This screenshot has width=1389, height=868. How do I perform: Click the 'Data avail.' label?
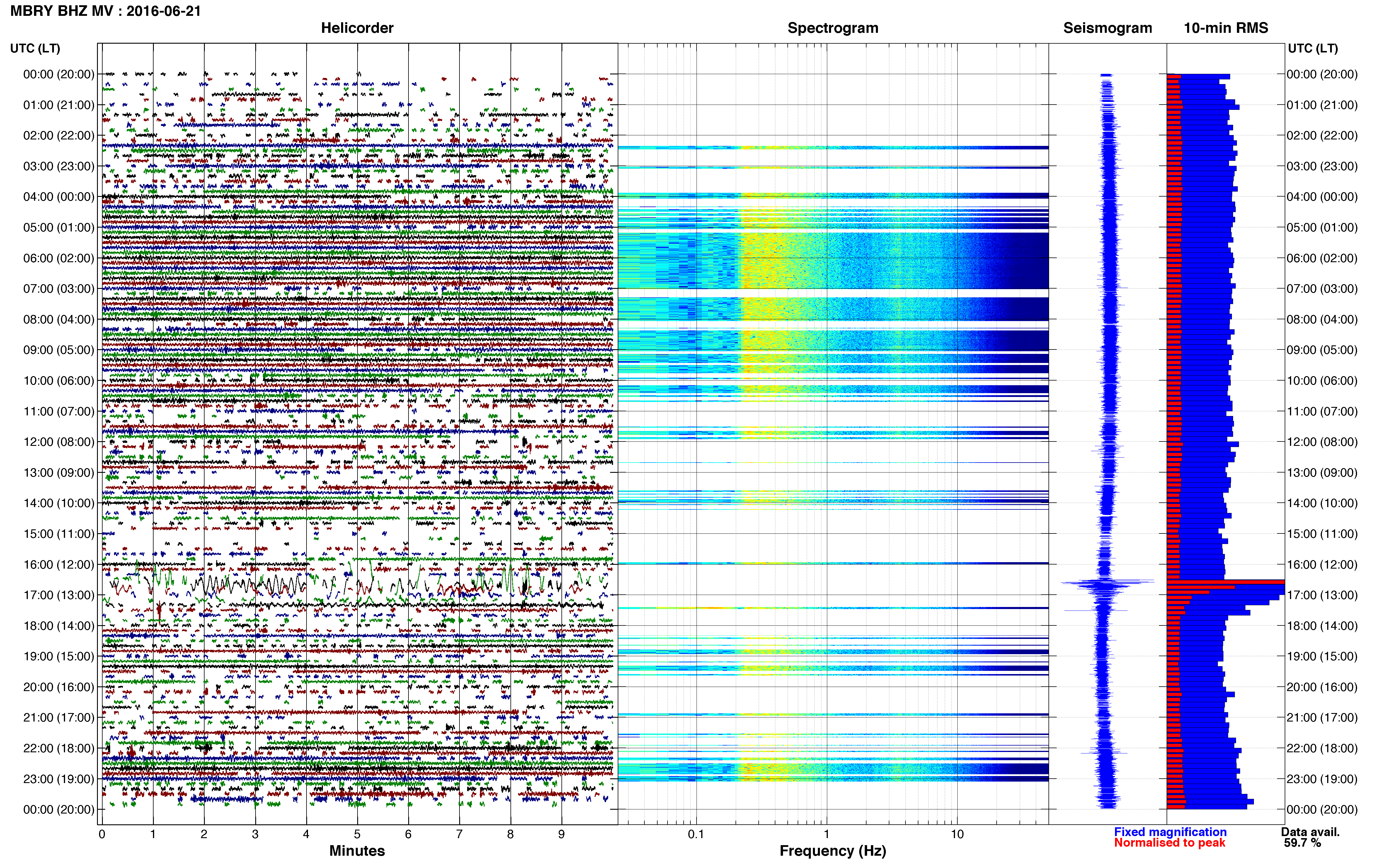pos(1310,832)
